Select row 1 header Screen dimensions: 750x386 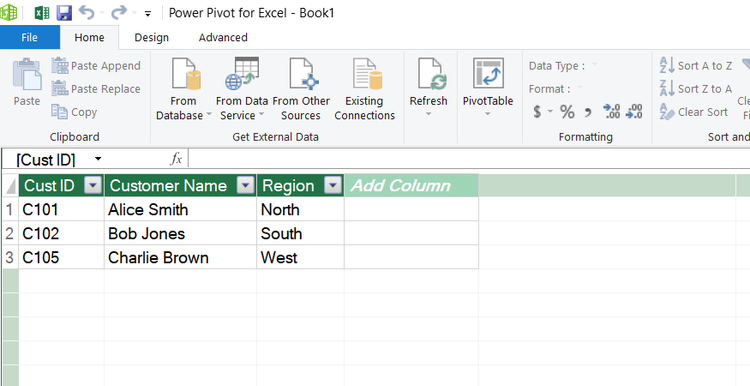(x=10, y=210)
